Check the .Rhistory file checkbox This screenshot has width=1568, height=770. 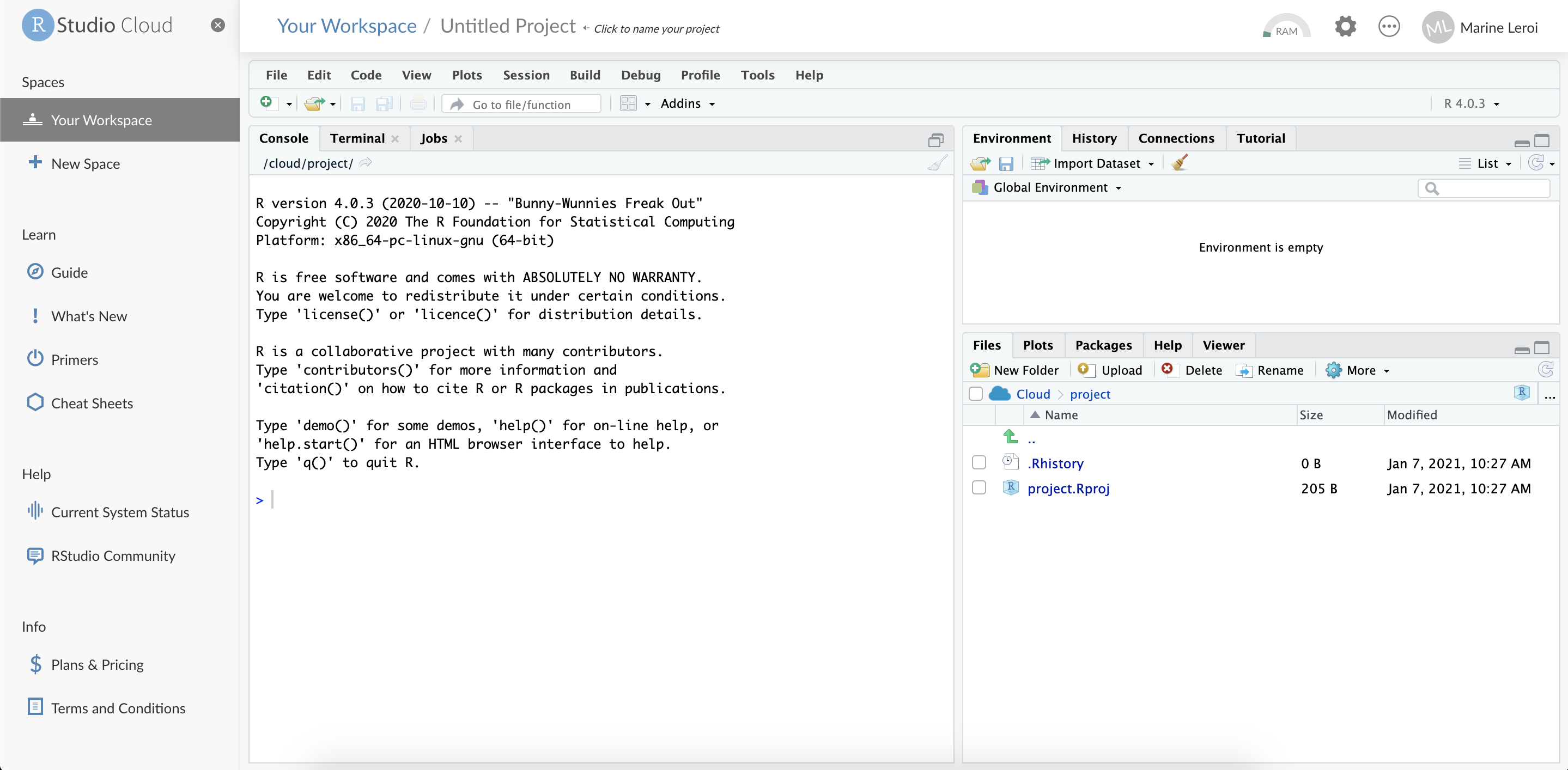click(979, 462)
